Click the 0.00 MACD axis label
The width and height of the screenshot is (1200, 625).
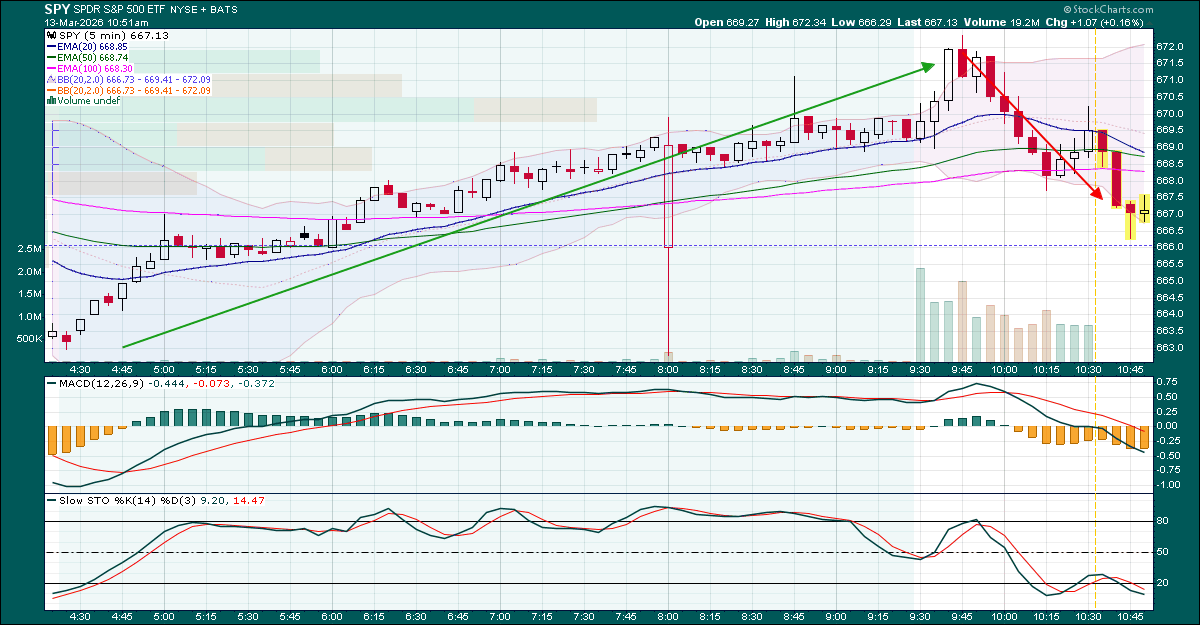tap(1167, 425)
